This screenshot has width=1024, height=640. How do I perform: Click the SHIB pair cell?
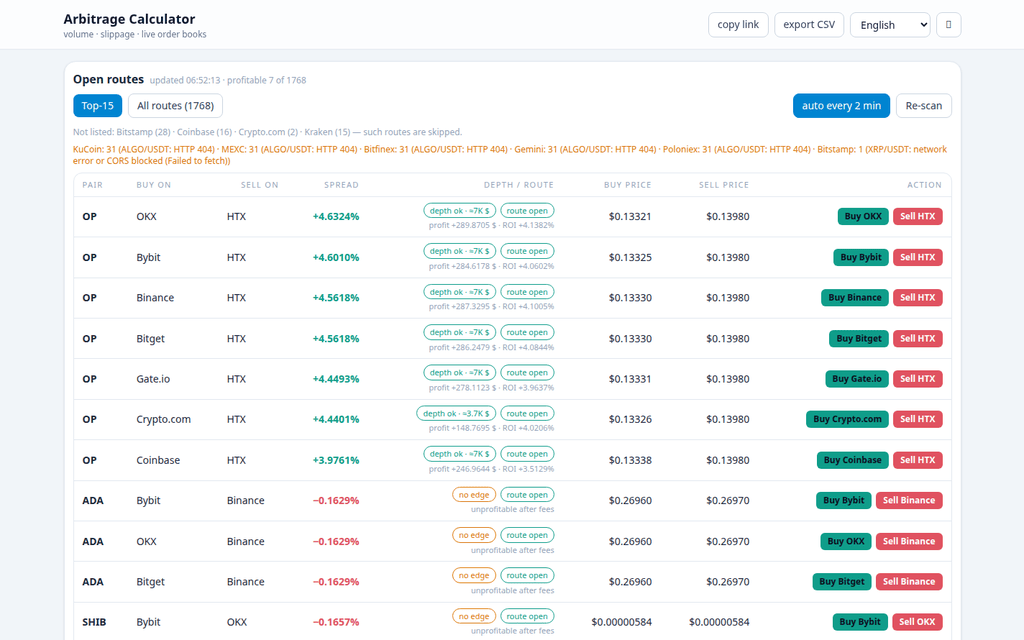94,622
